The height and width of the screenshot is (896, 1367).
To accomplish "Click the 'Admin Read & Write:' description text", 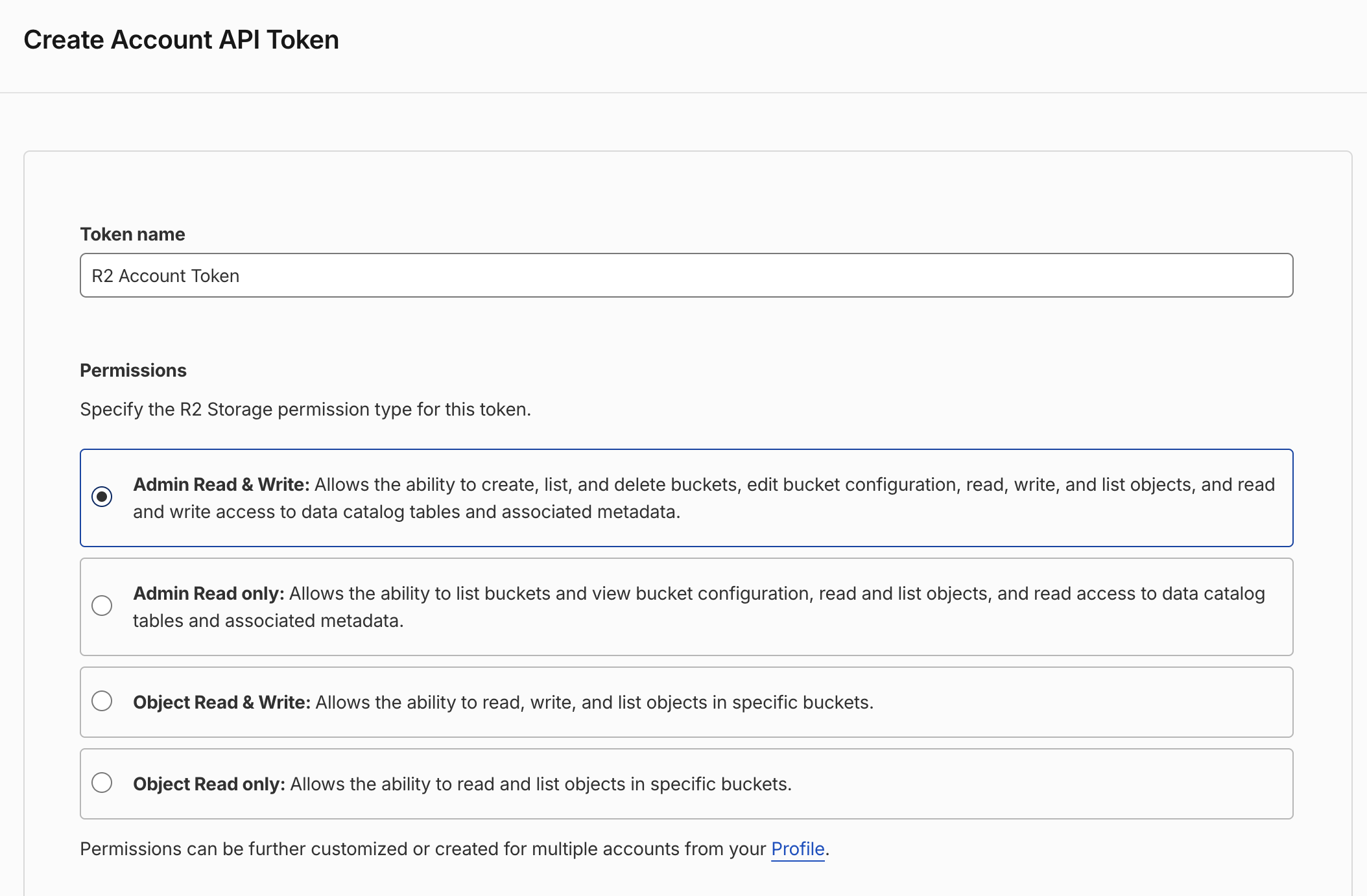I will click(x=704, y=498).
